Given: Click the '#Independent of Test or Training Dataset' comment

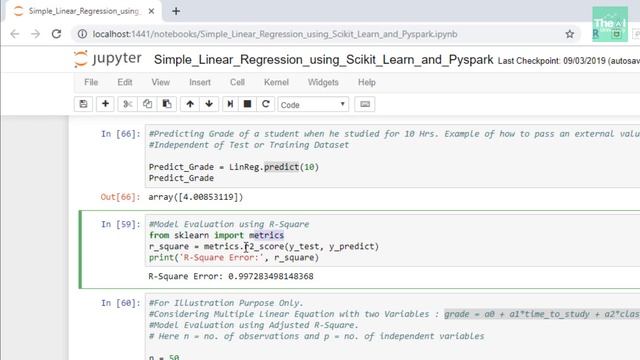Looking at the screenshot, I should point(249,145).
